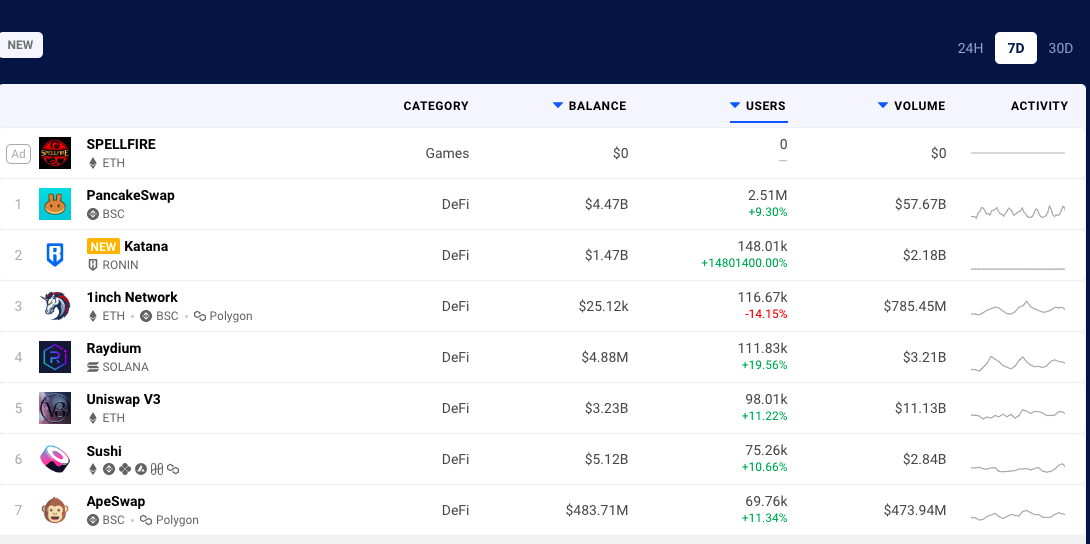1090x544 pixels.
Task: Click PancakeSwap users count 2.51M
Action: click(x=767, y=195)
